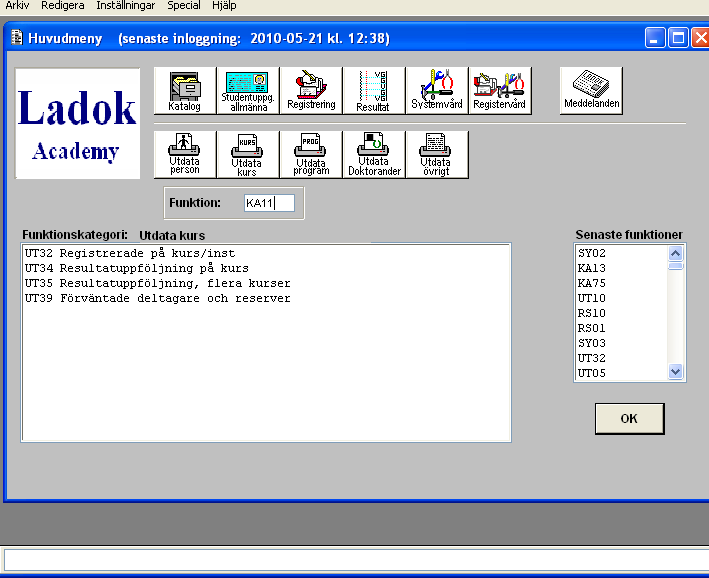Choose SY03 in Senaste funktioner
Screen dimensions: 709x578
(x=591, y=343)
